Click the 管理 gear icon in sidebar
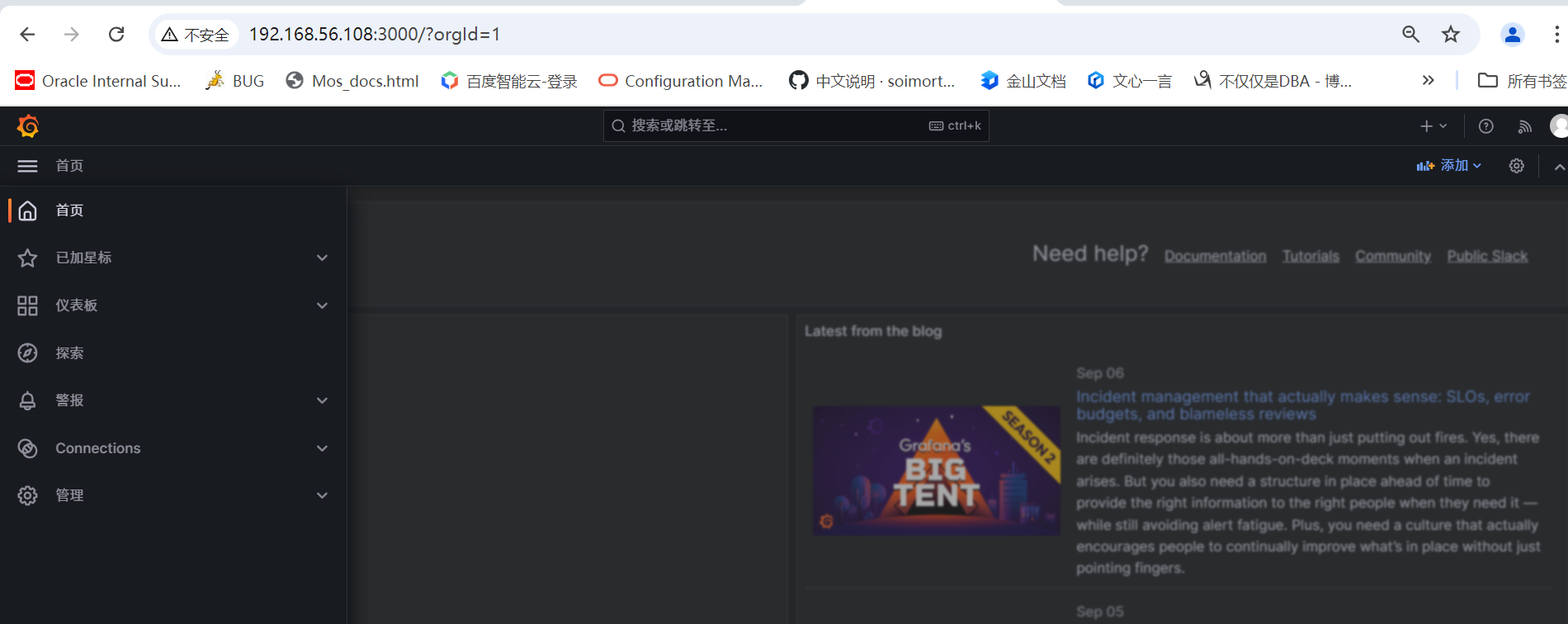This screenshot has width=1568, height=624. [27, 495]
